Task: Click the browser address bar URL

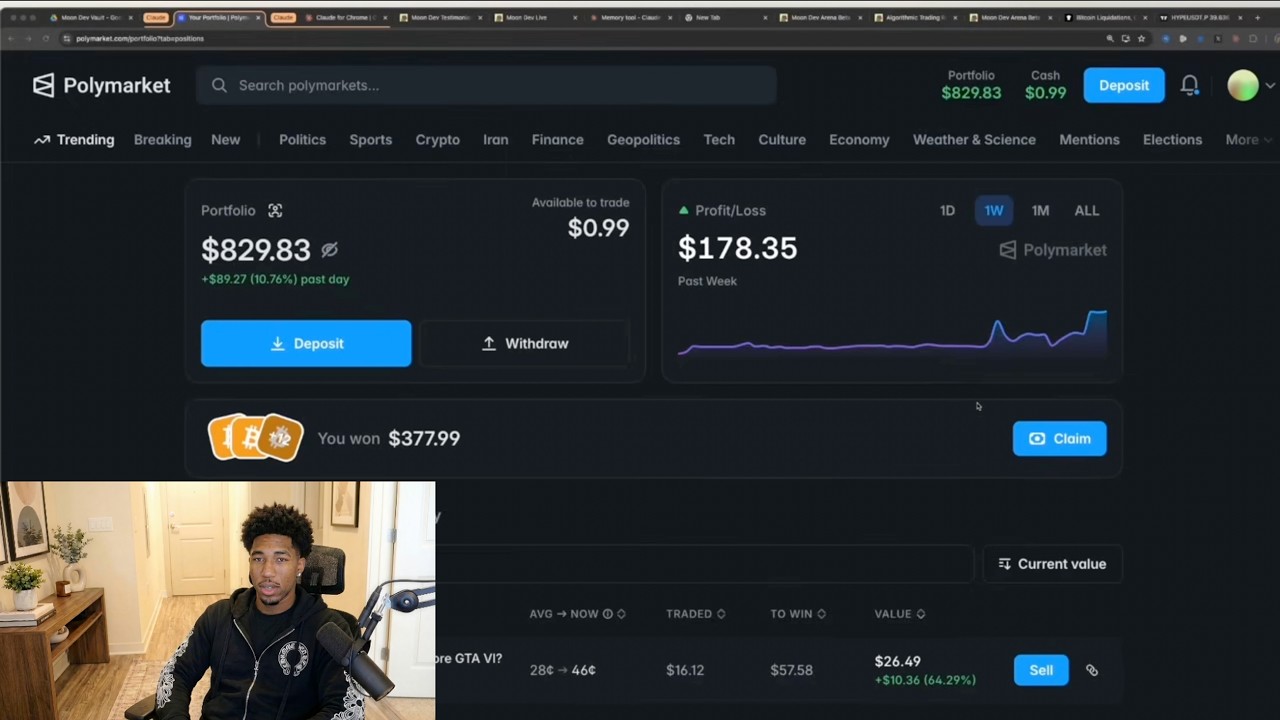Action: pos(140,38)
